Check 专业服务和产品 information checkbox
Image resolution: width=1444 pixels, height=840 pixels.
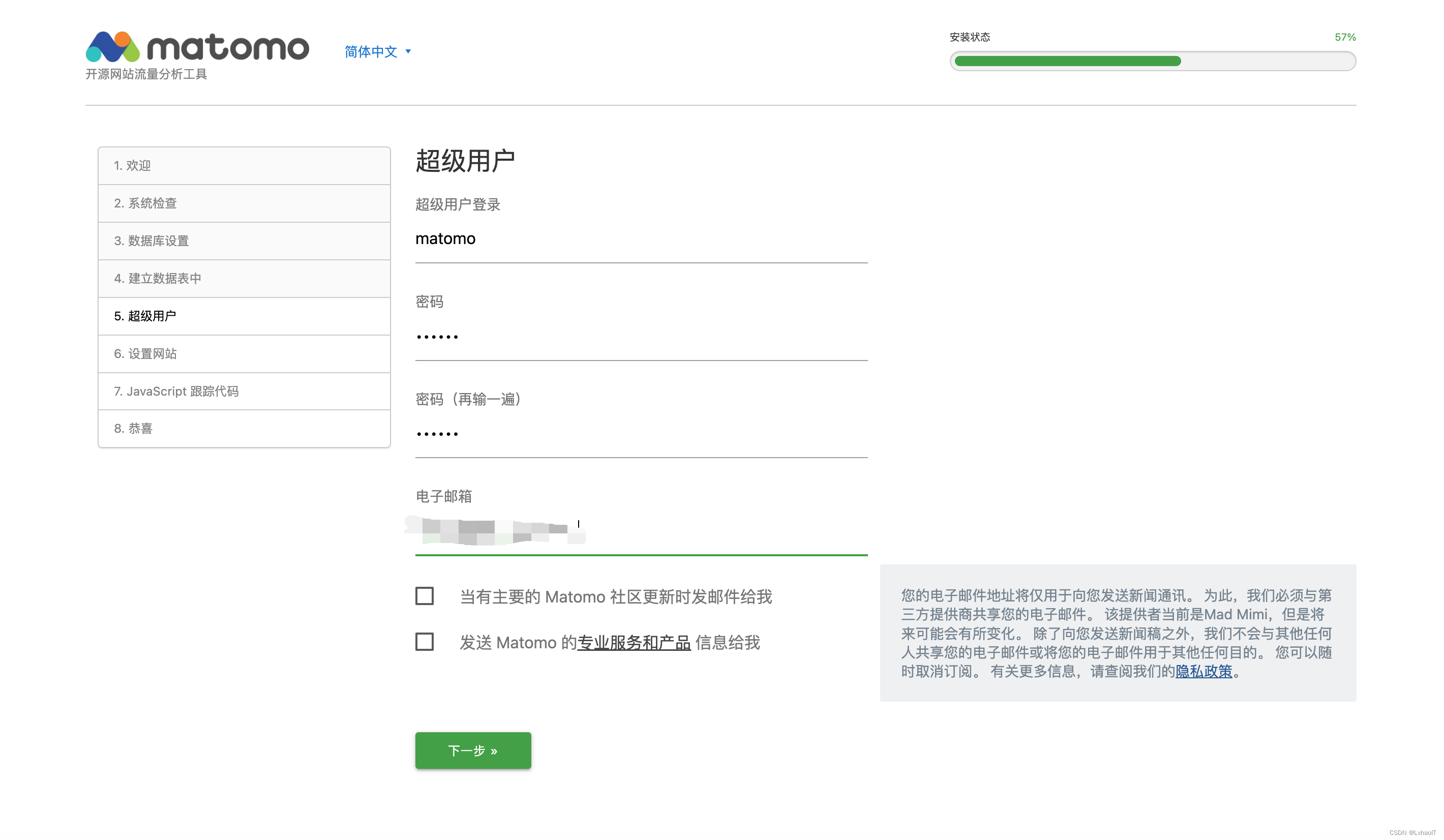point(425,642)
